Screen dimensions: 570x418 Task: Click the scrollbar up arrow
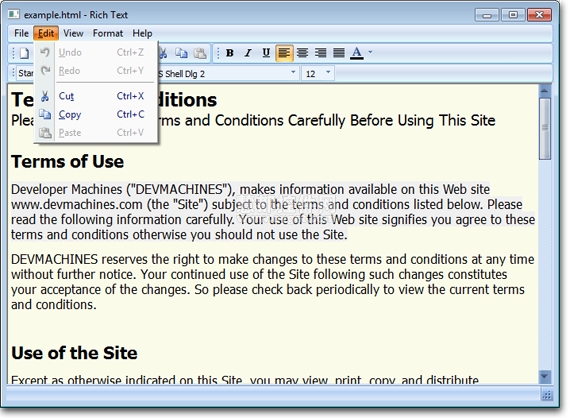pyautogui.click(x=545, y=90)
